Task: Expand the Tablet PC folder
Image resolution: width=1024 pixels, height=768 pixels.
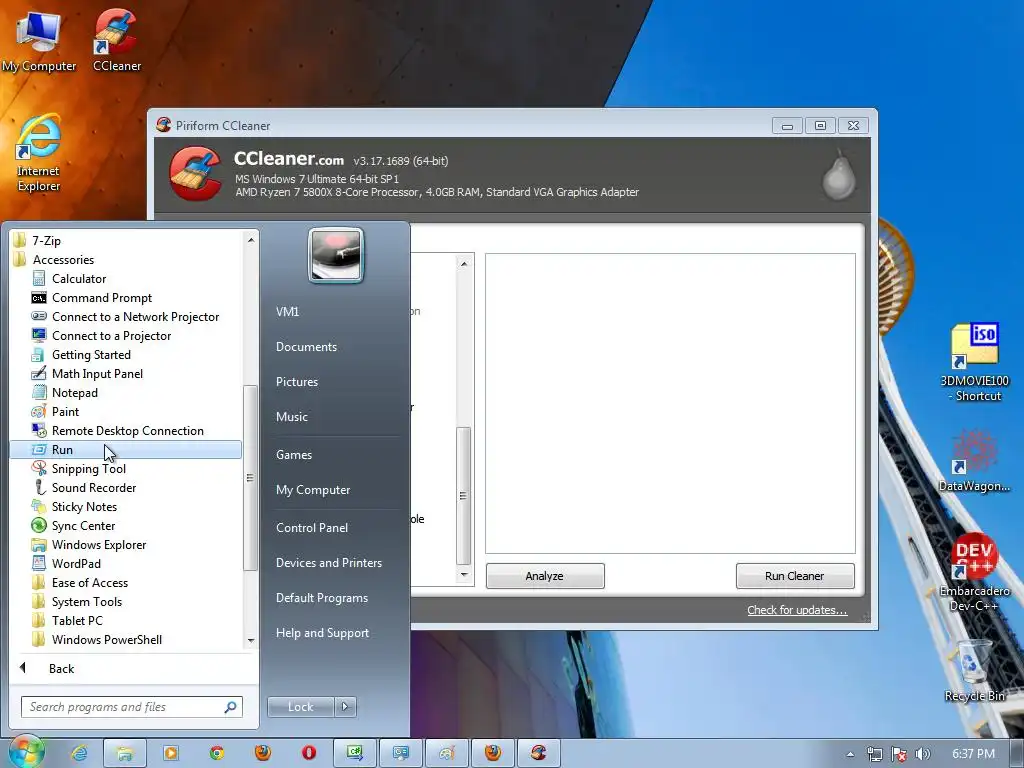Action: [76, 620]
